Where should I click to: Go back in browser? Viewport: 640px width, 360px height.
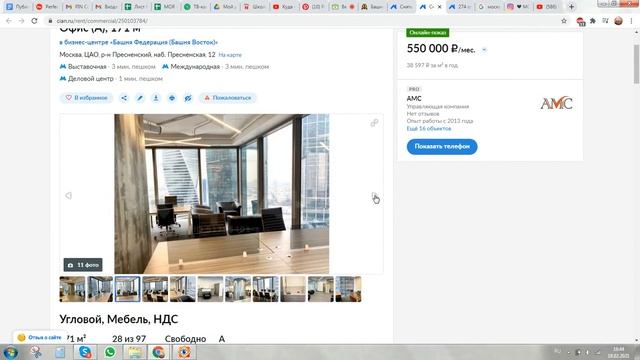point(9,21)
